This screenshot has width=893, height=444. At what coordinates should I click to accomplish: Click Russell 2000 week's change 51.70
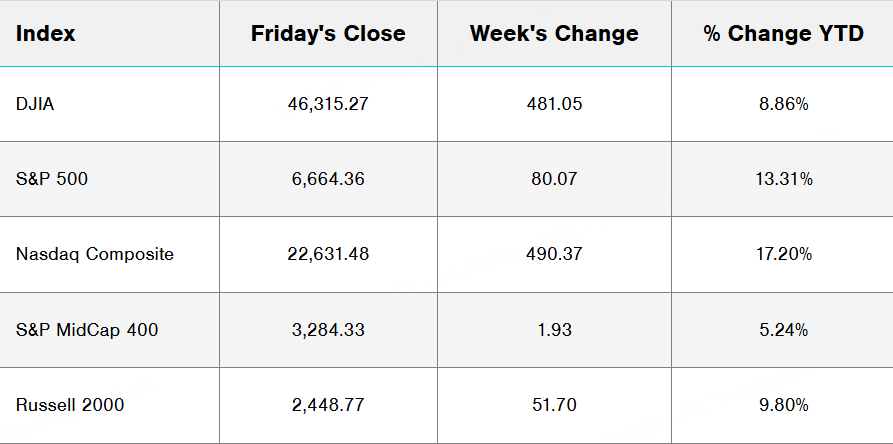(554, 404)
